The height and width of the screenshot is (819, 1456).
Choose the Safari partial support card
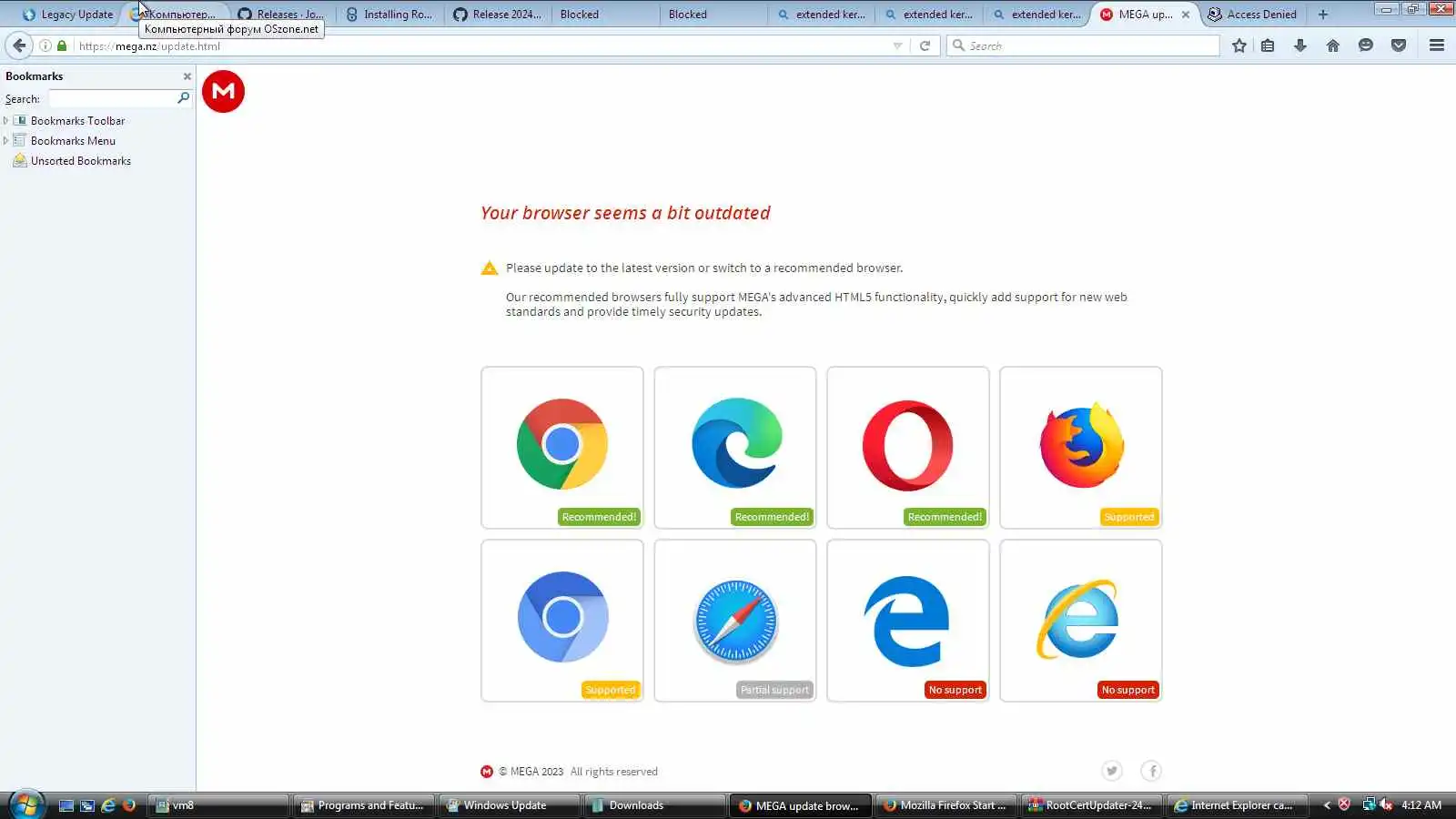click(735, 621)
